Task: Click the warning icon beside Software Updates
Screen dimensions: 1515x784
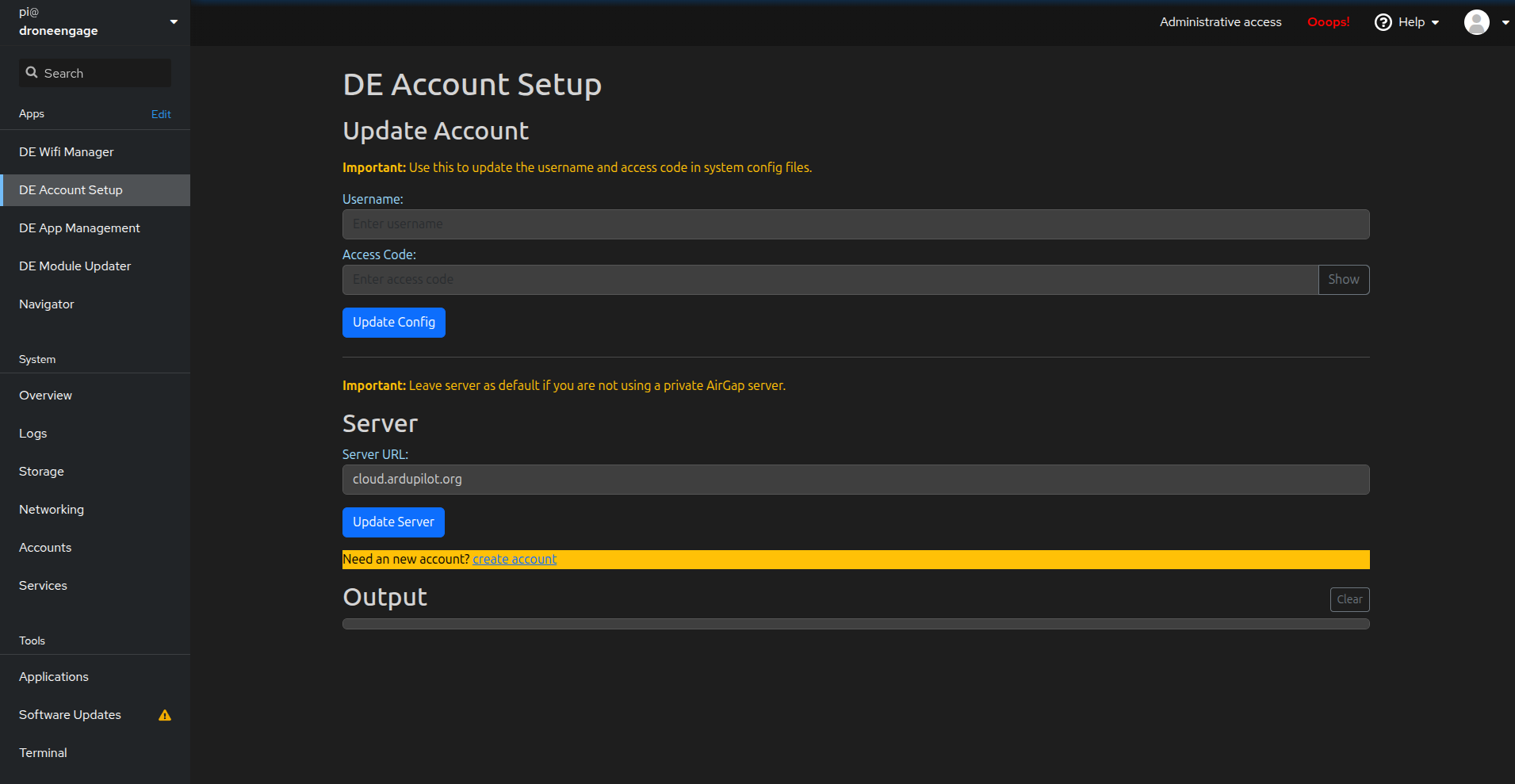Action: pos(165,715)
